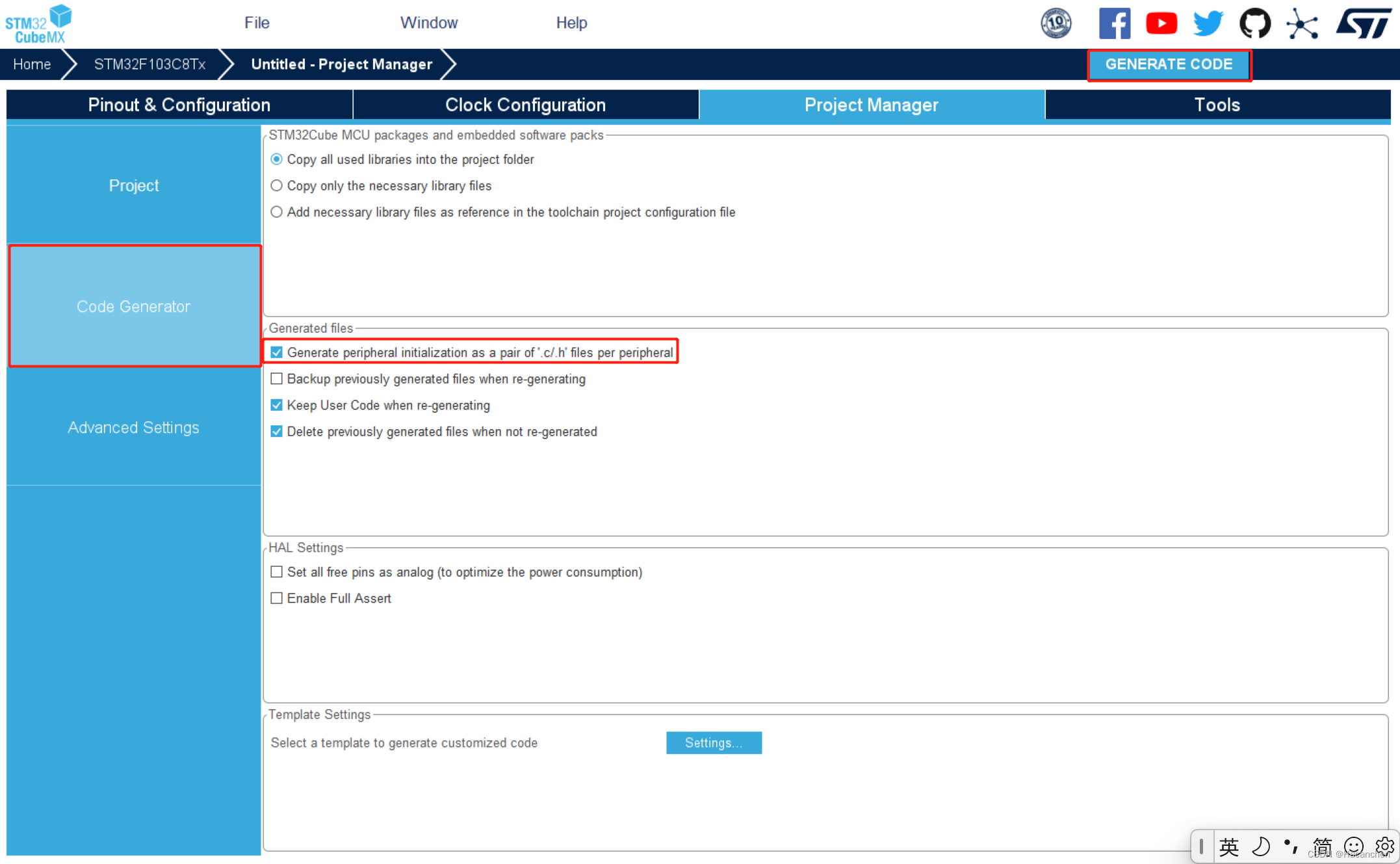Open the YouTube icon link
This screenshot has height=864, width=1400.
(1161, 24)
